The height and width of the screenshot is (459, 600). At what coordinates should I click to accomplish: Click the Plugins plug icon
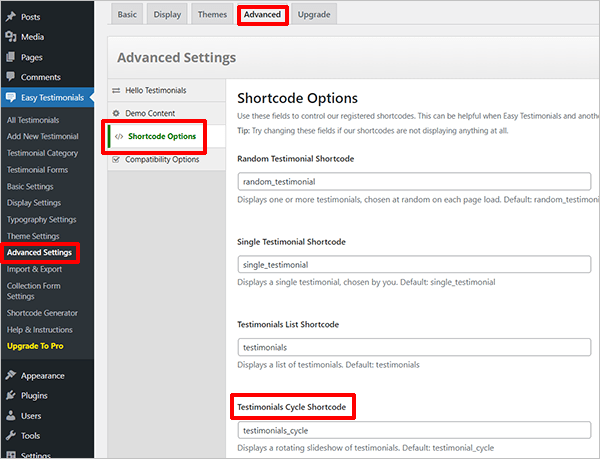coord(11,395)
